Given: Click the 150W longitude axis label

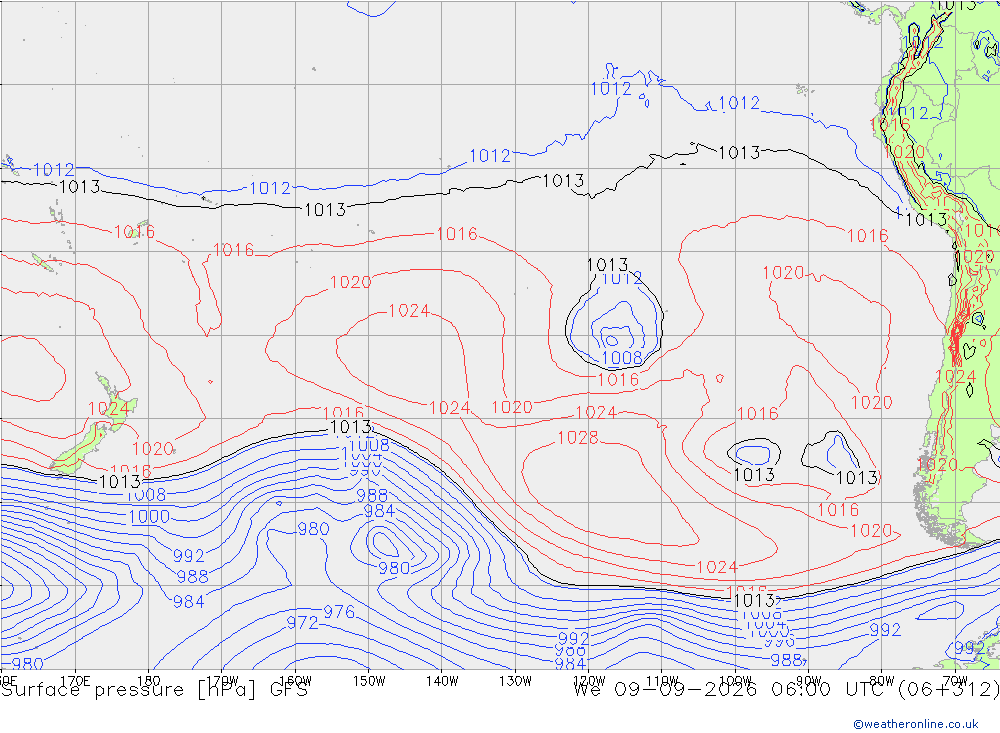Looking at the screenshot, I should click(x=369, y=681).
